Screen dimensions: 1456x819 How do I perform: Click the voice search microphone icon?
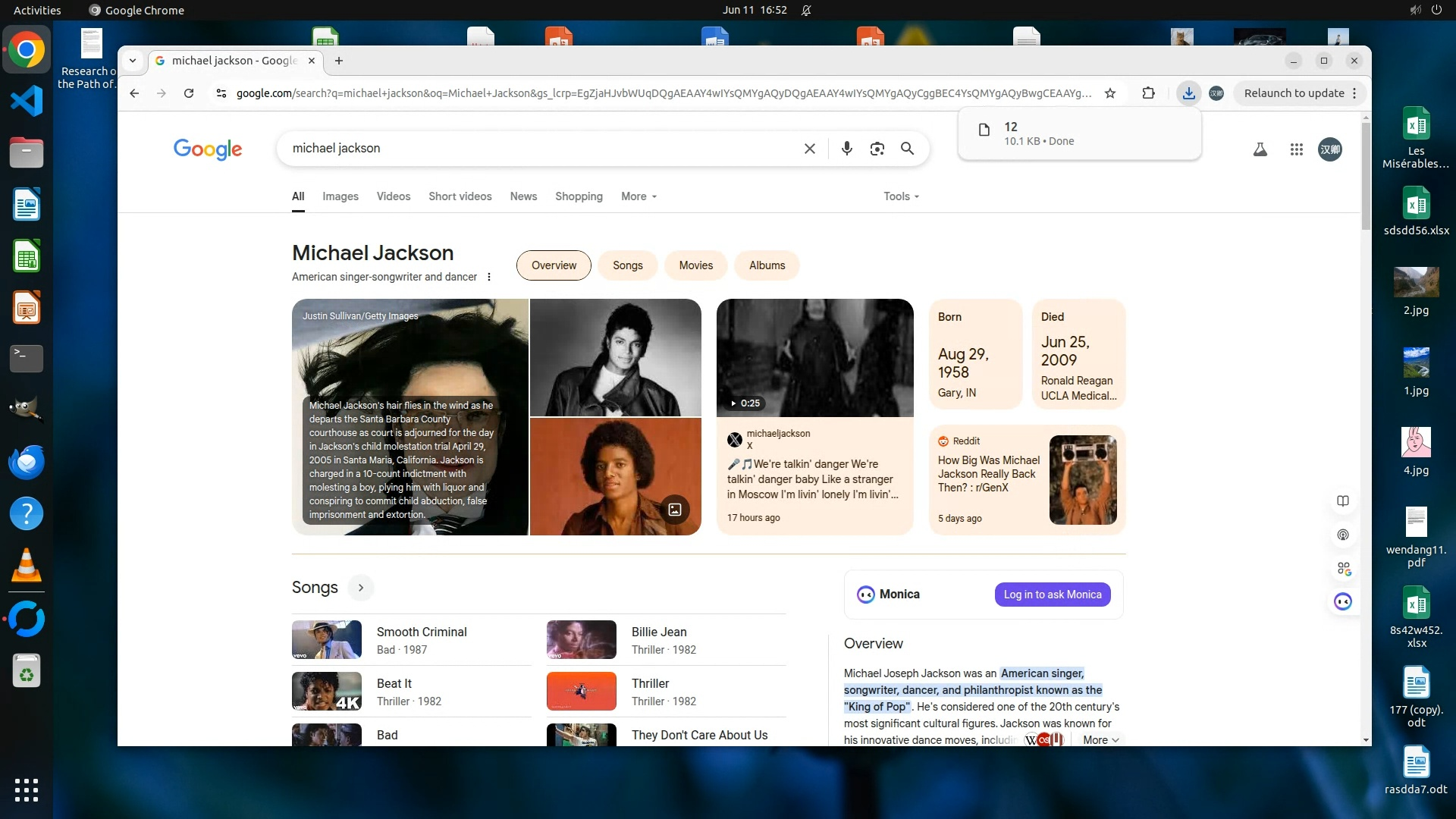[x=847, y=149]
